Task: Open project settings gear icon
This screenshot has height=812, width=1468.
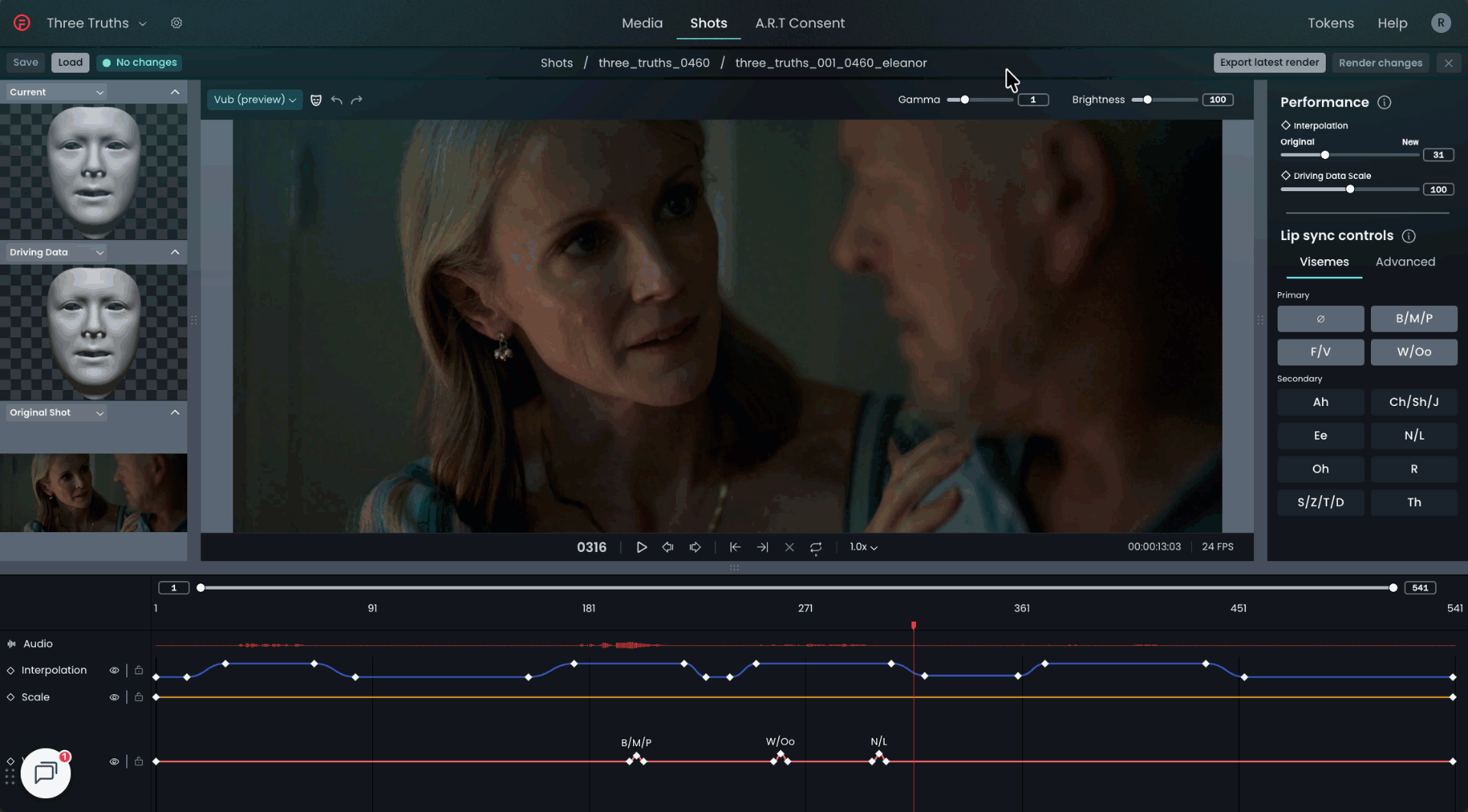Action: point(177,23)
